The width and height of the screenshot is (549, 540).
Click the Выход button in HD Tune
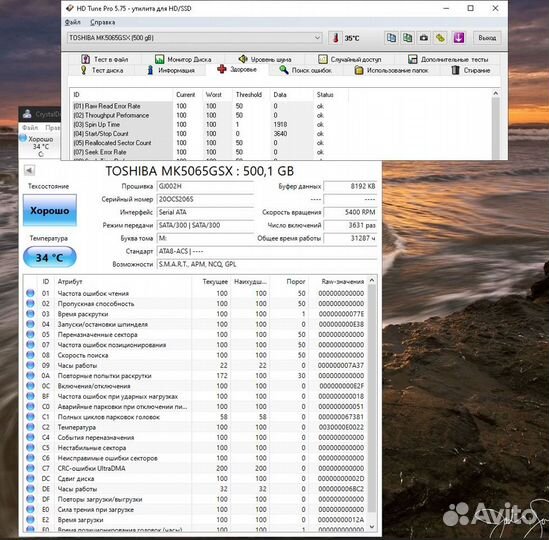pos(487,38)
